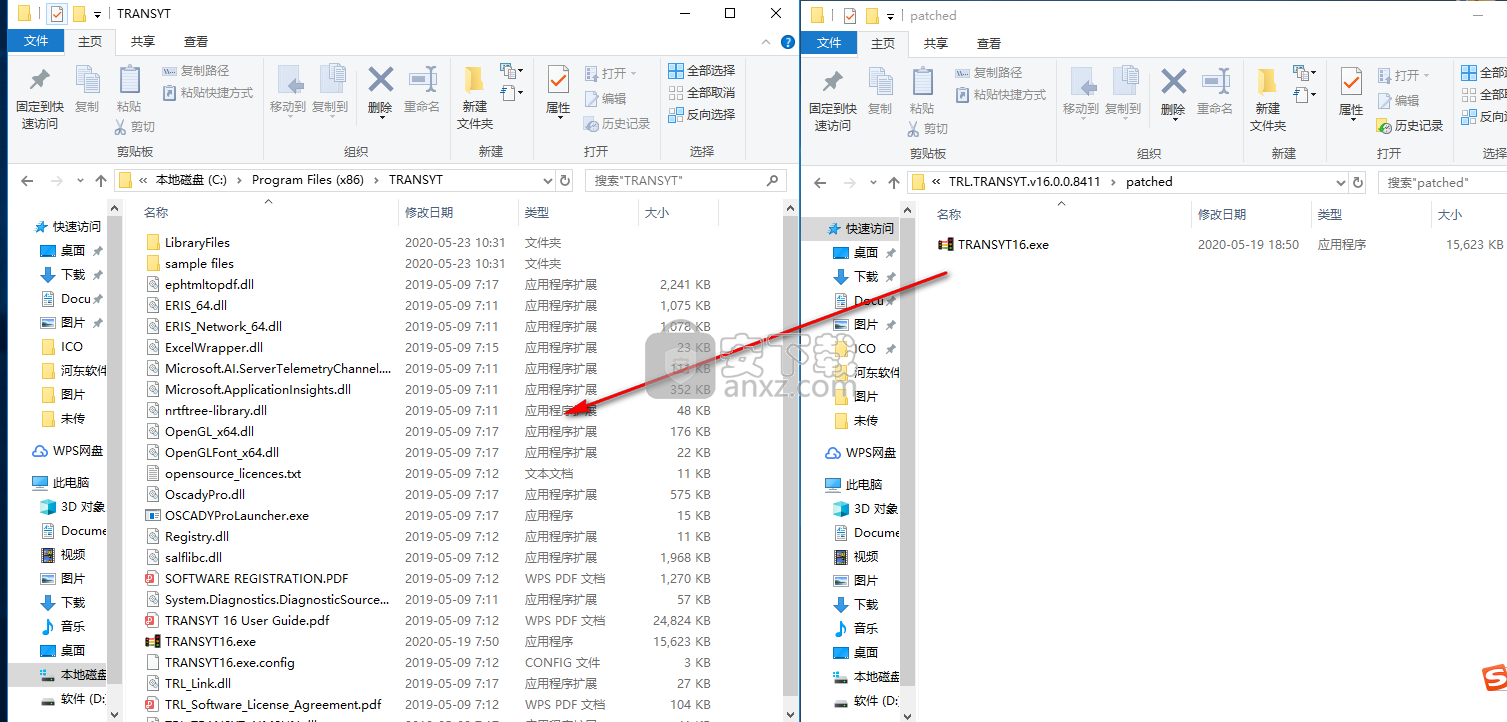Click the Delete (删除) icon in TRANSYT window

tap(380, 90)
